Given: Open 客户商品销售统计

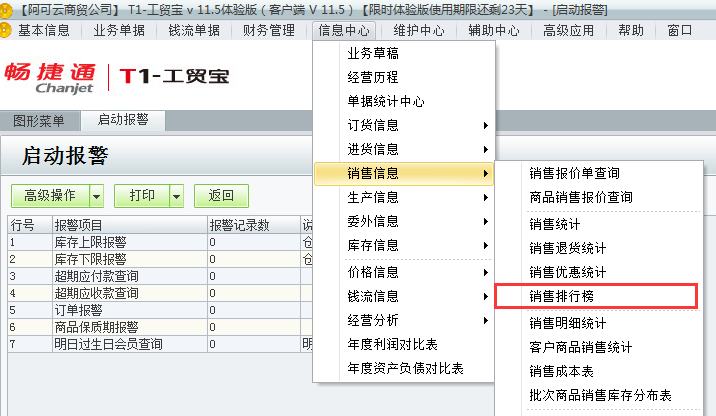Looking at the screenshot, I should tap(598, 348).
